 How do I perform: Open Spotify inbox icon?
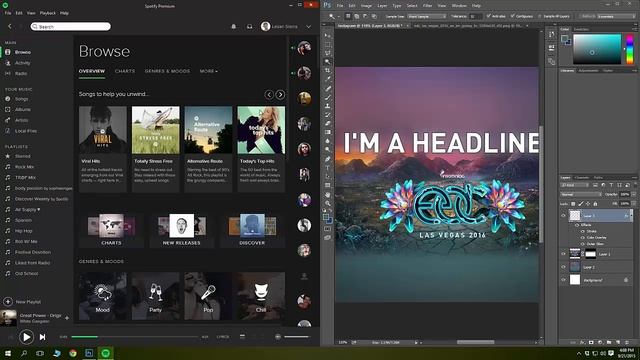click(x=249, y=27)
